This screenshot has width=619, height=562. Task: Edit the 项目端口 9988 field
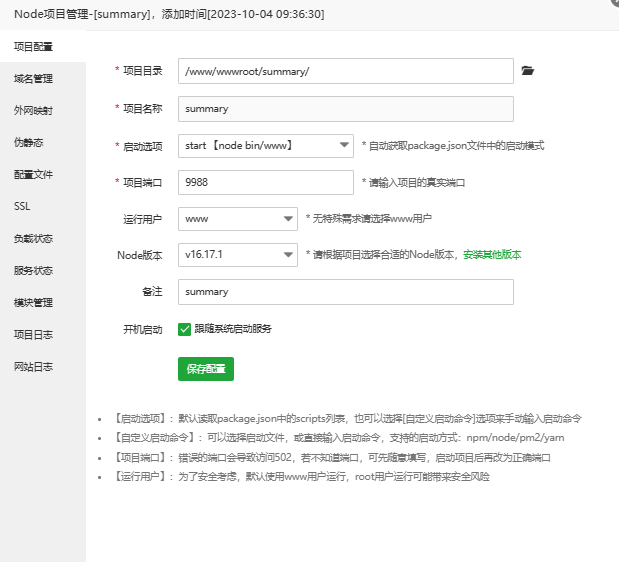(x=266, y=182)
